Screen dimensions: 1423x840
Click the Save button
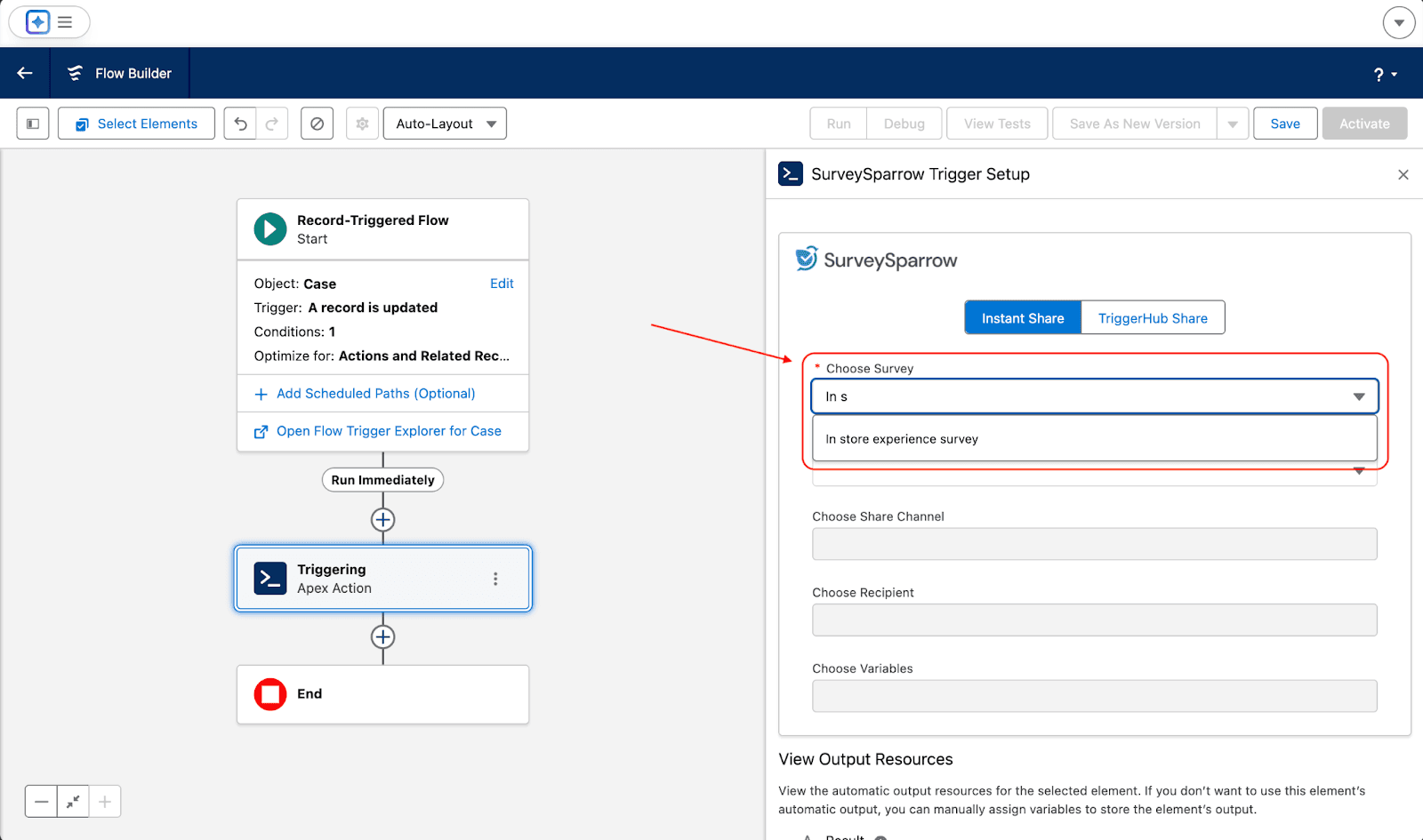pos(1284,124)
